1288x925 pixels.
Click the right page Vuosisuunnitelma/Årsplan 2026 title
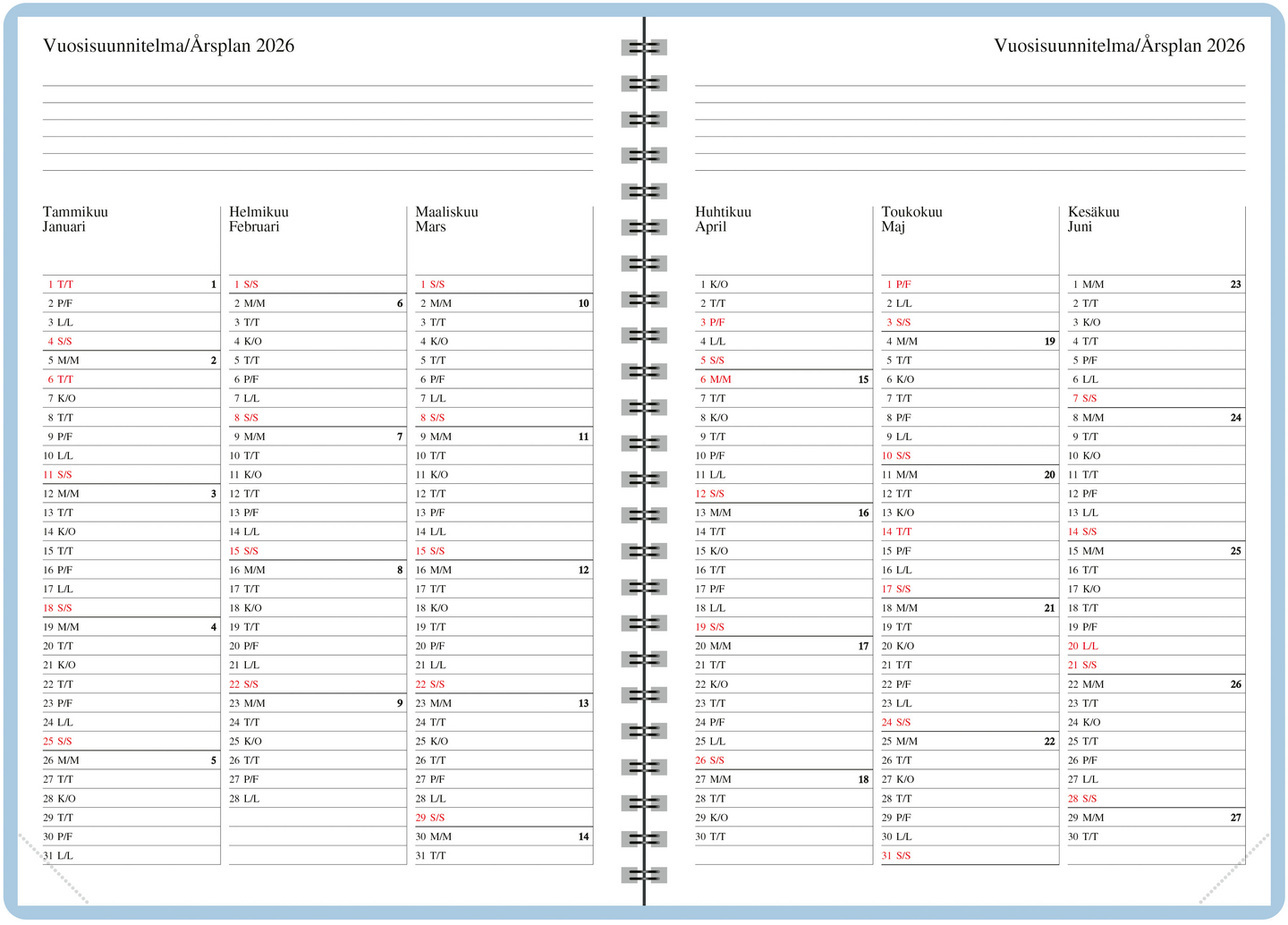pos(1119,46)
